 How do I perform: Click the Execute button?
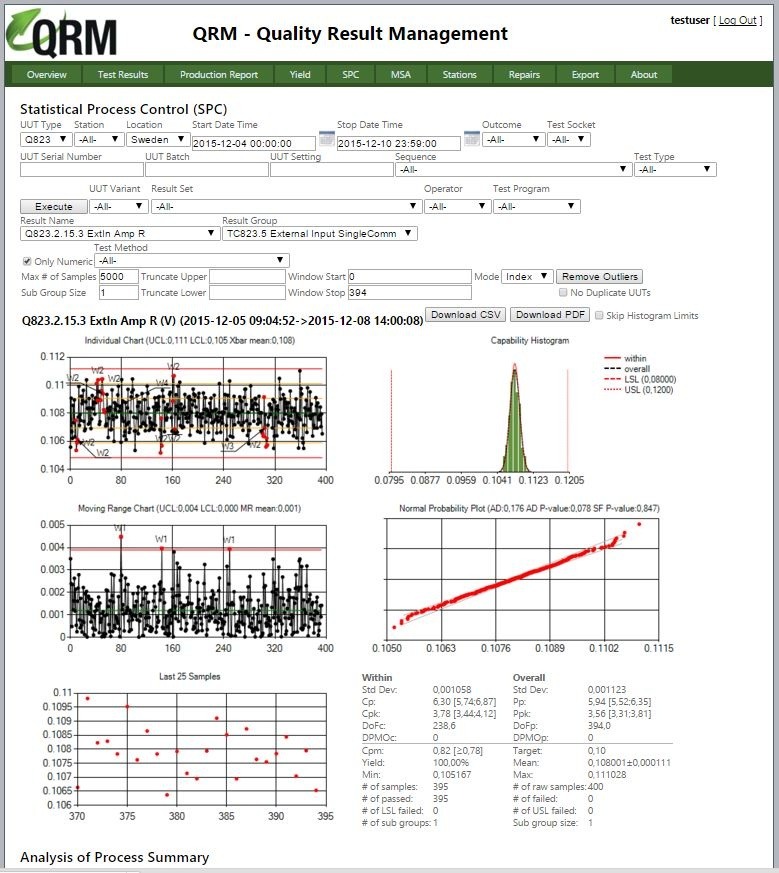pyautogui.click(x=53, y=207)
